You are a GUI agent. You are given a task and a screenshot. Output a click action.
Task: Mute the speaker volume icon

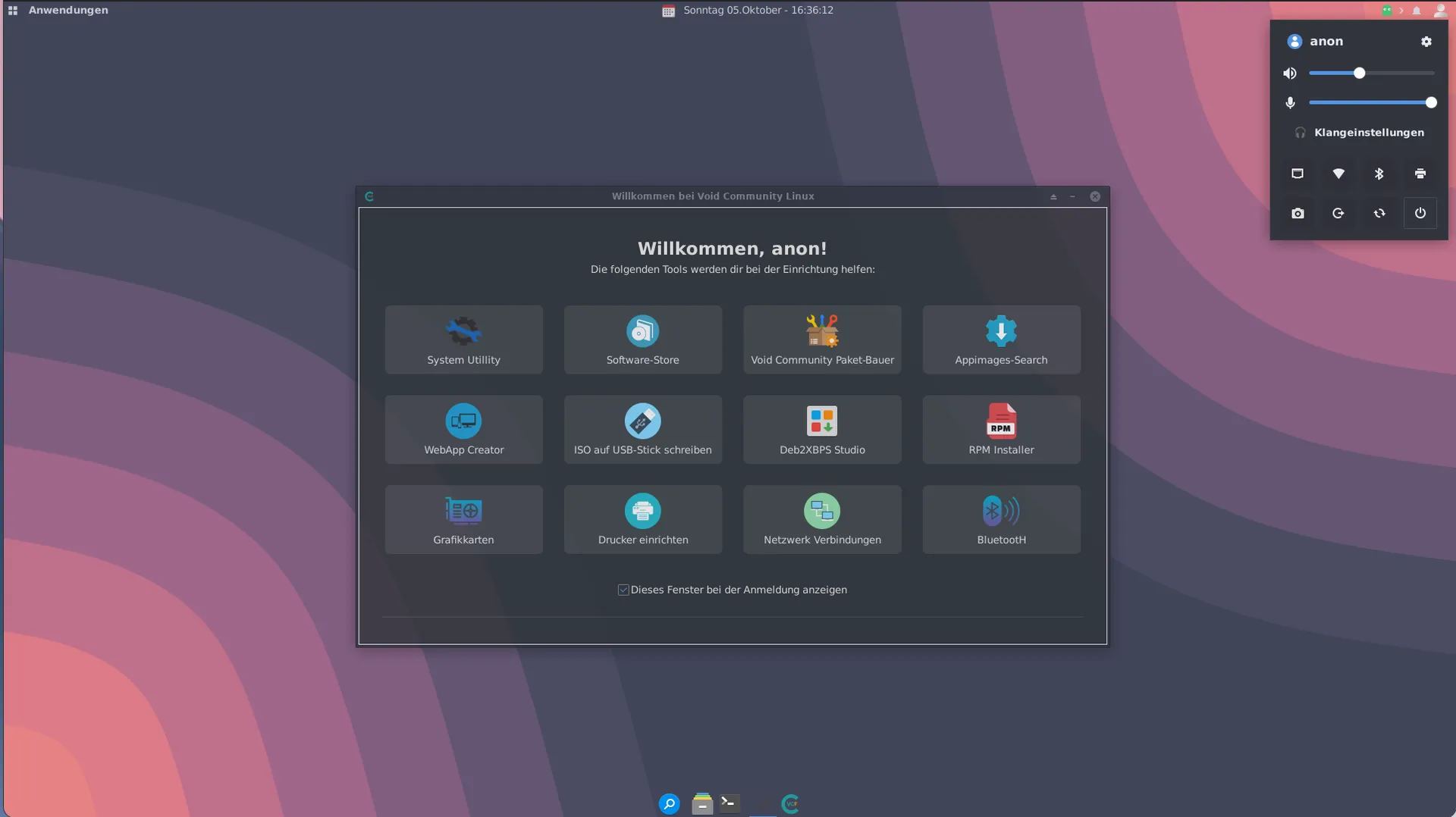click(x=1290, y=74)
